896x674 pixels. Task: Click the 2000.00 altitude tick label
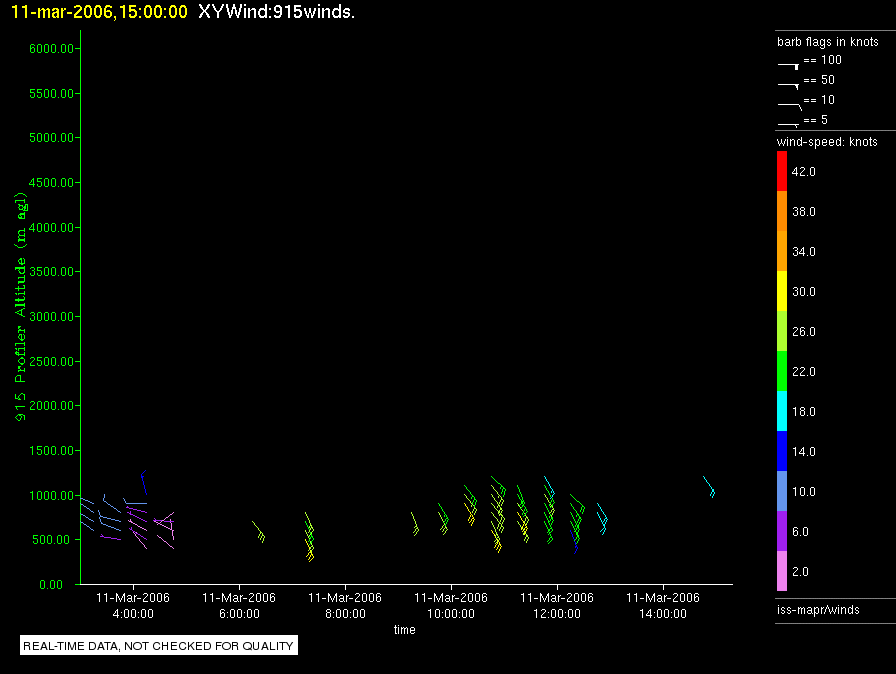point(51,406)
